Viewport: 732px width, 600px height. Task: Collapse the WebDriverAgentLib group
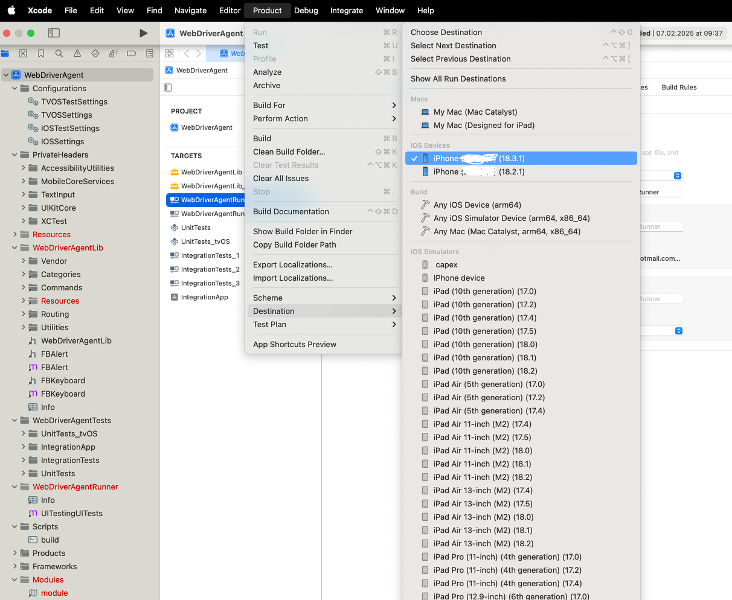[14, 247]
